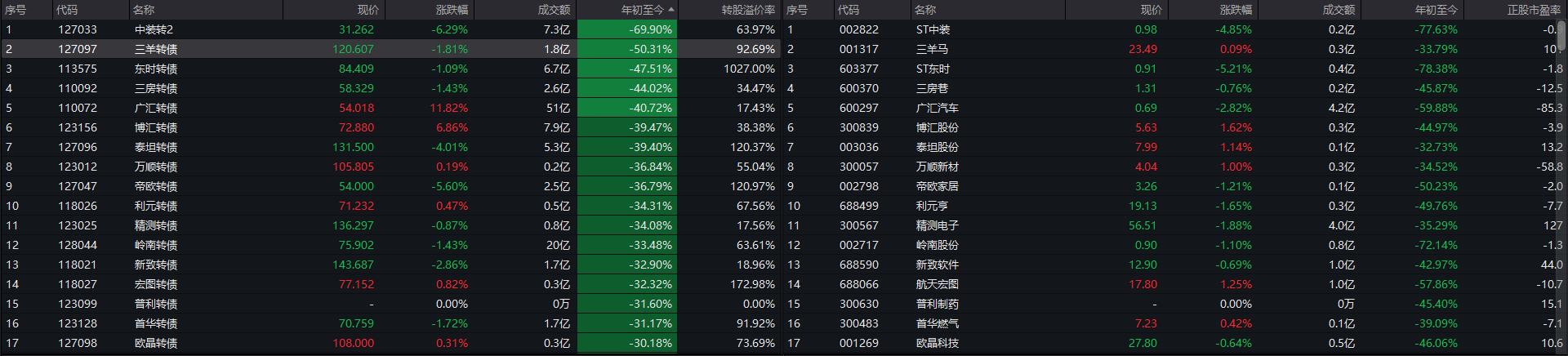The image size is (1568, 356).
Task: Open the 欧晶转债 entry
Action: click(x=156, y=343)
